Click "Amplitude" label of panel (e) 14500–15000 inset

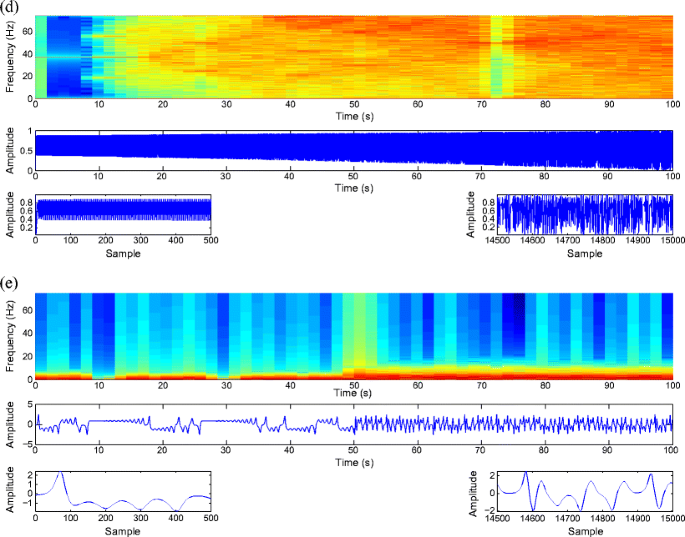pos(473,493)
